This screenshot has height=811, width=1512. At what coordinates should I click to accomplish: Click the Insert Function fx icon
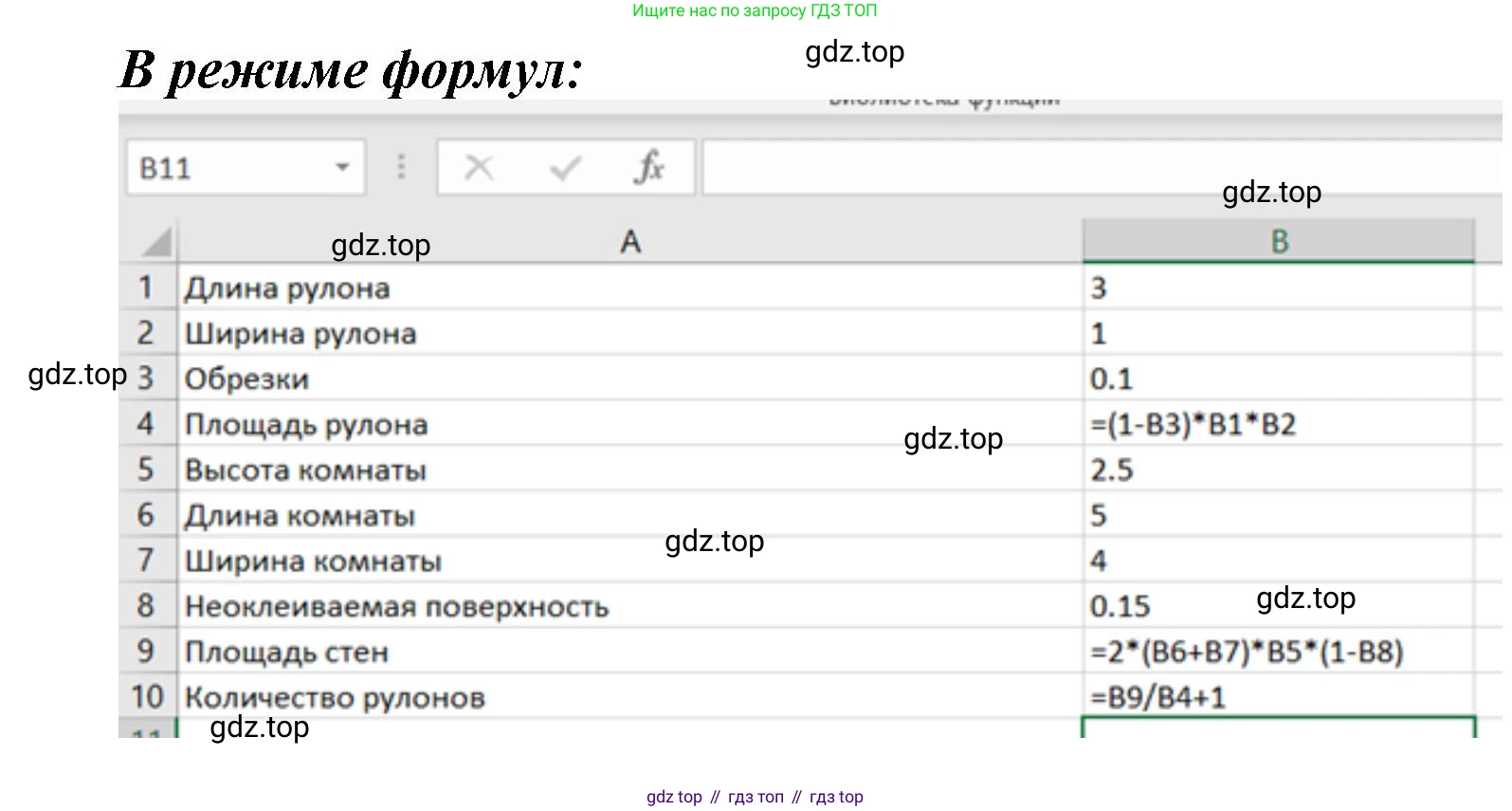point(649,168)
